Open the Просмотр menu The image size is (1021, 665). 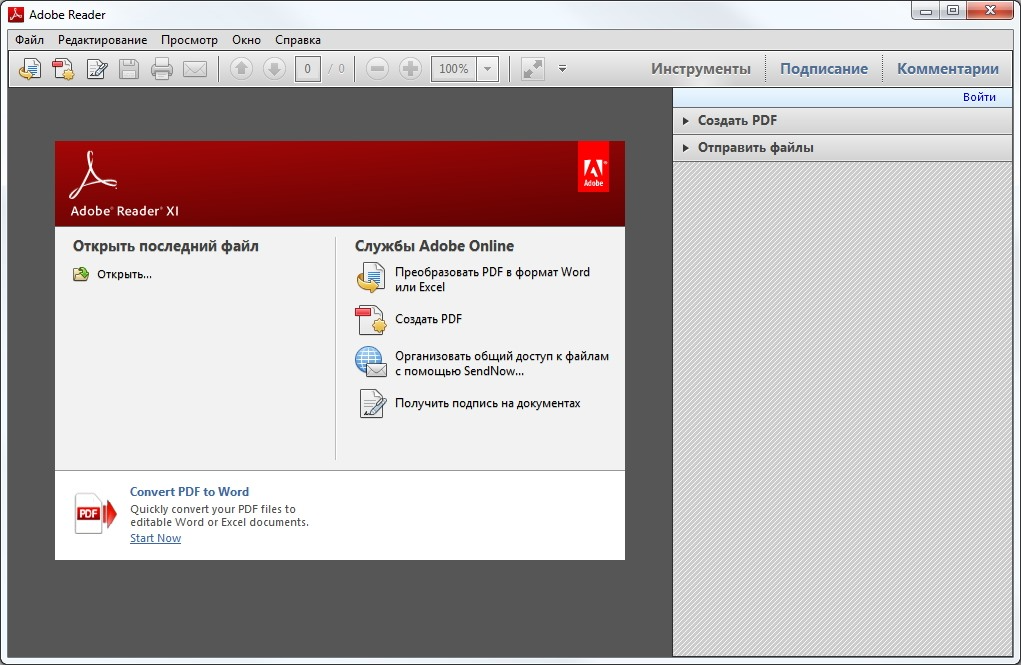[189, 40]
